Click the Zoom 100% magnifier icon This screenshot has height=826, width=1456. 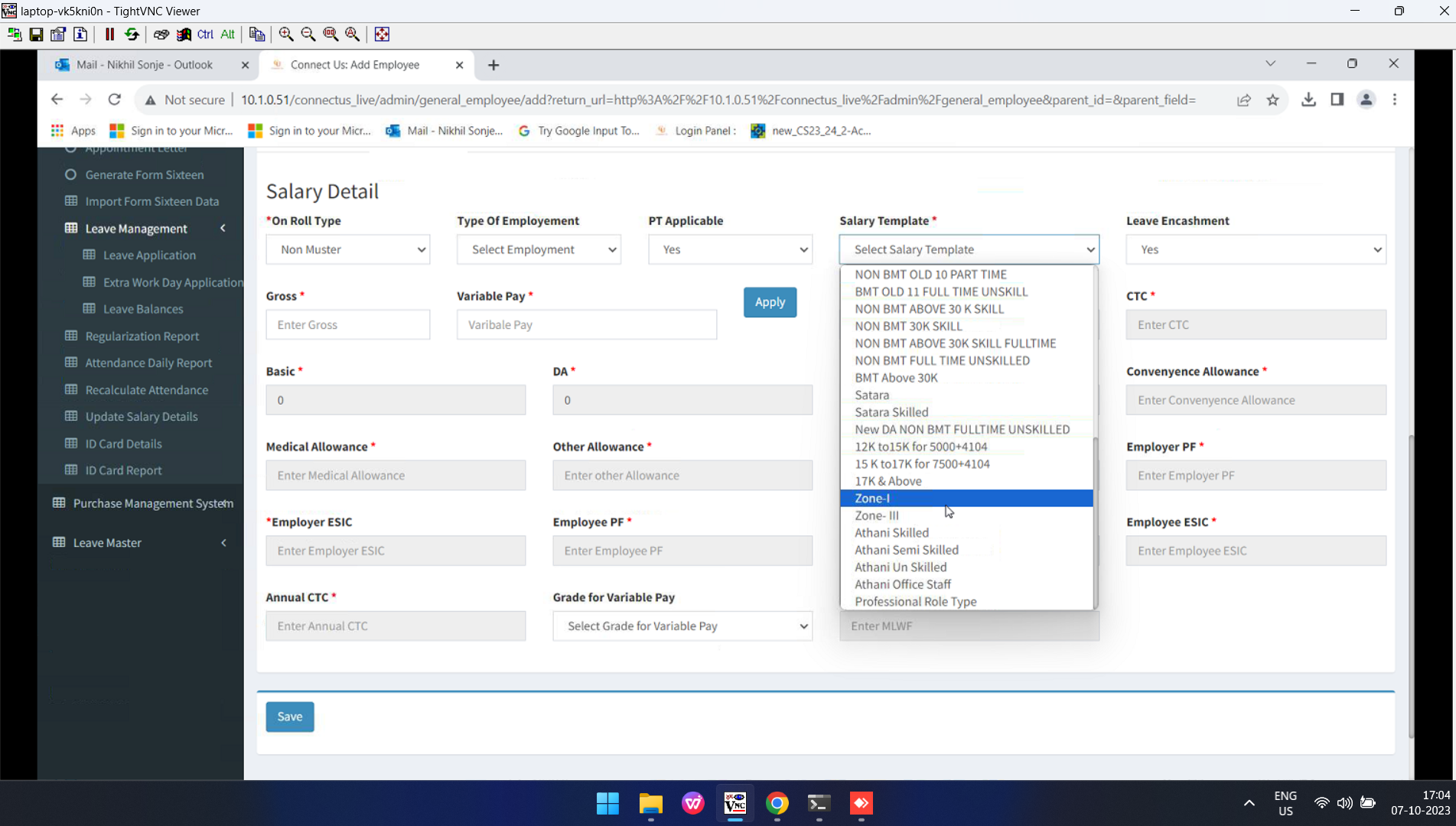331,34
